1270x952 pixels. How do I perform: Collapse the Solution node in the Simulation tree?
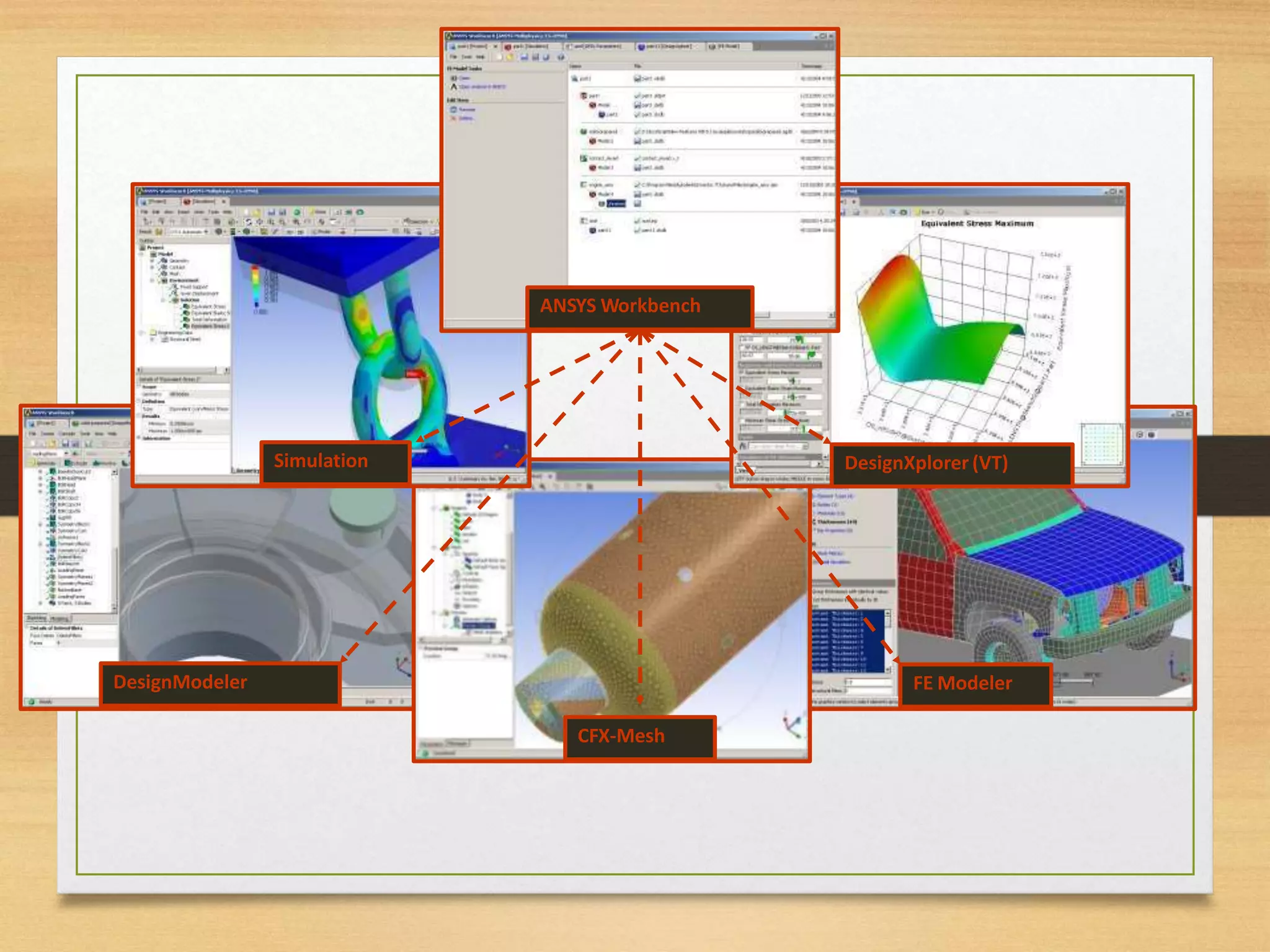click(x=163, y=300)
